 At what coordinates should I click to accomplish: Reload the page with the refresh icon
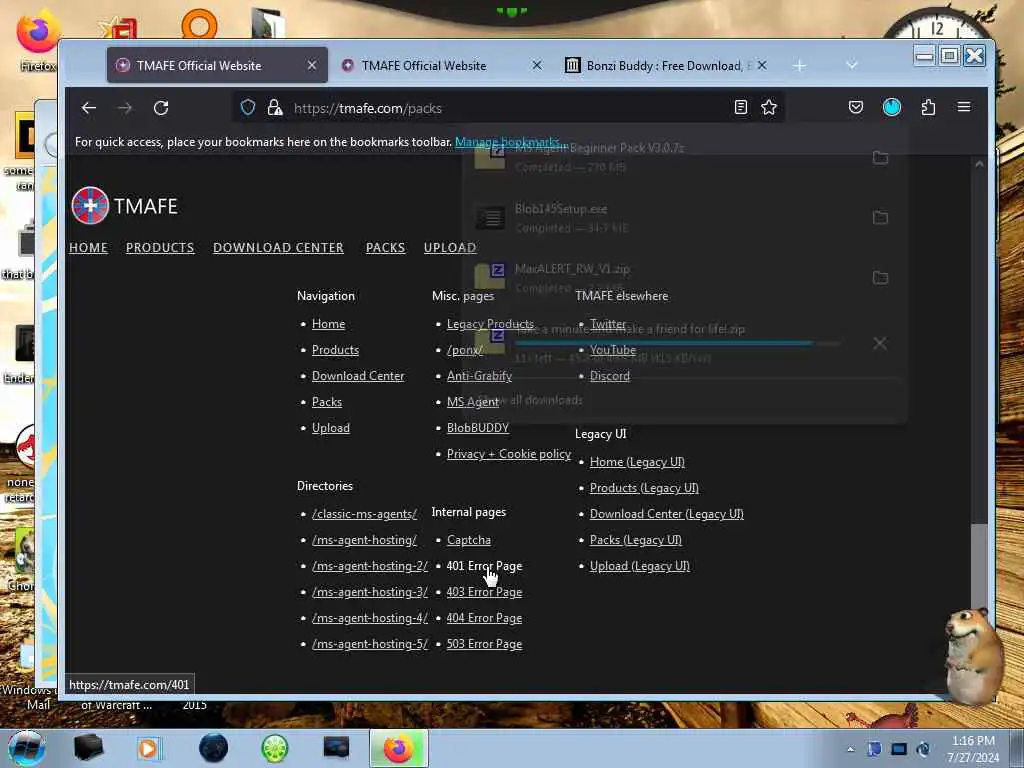pos(161,108)
